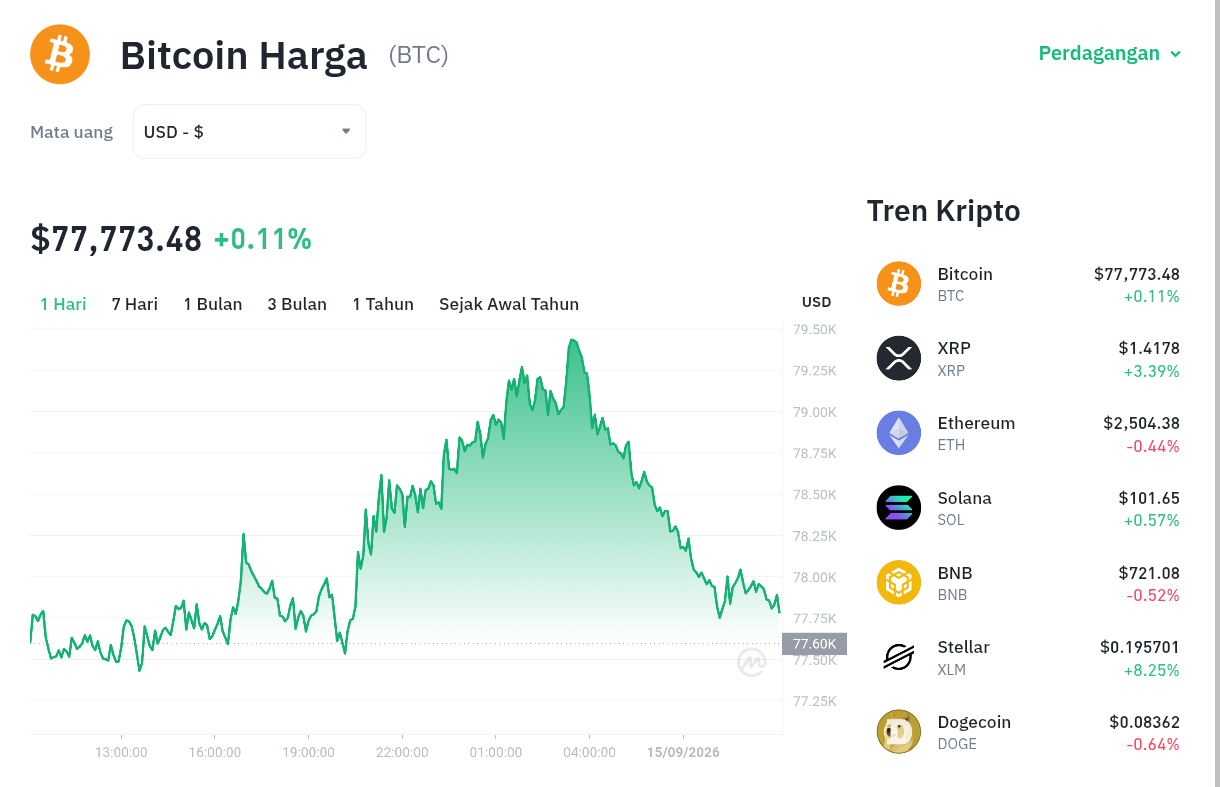Click the Bitcoin icon in Tren Kripto list
The width and height of the screenshot is (1220, 787).
tap(899, 283)
